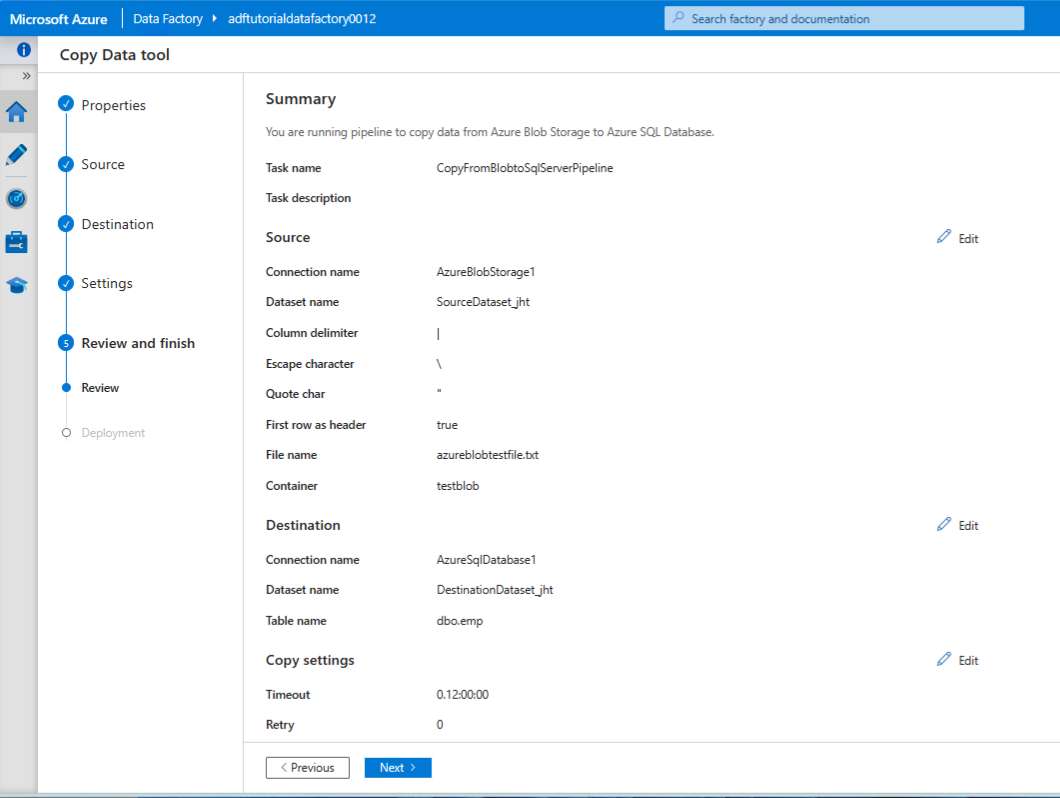Viewport: 1060px width, 798px height.
Task: Click the Properties step checkmark circle
Action: click(x=66, y=103)
